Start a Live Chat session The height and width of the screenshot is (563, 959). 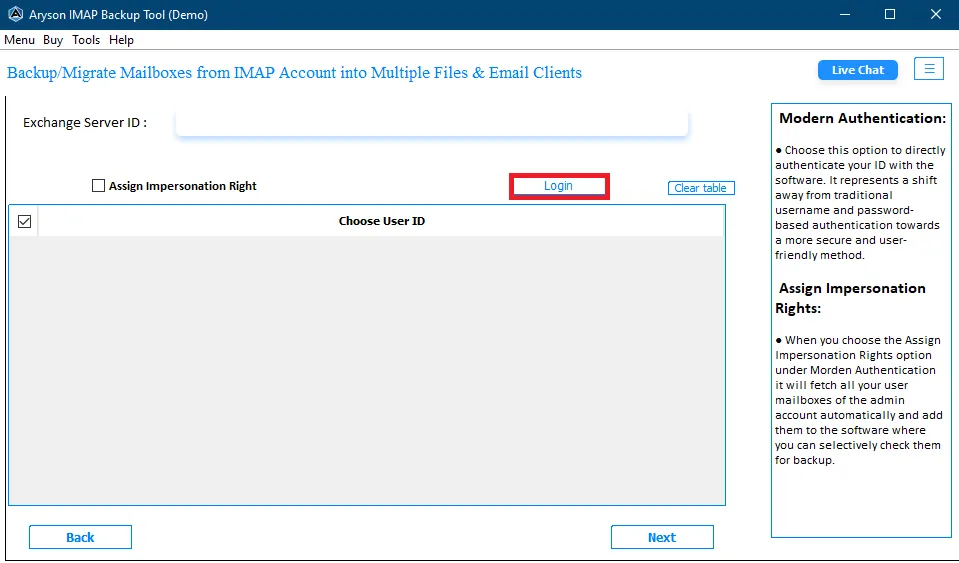click(857, 70)
